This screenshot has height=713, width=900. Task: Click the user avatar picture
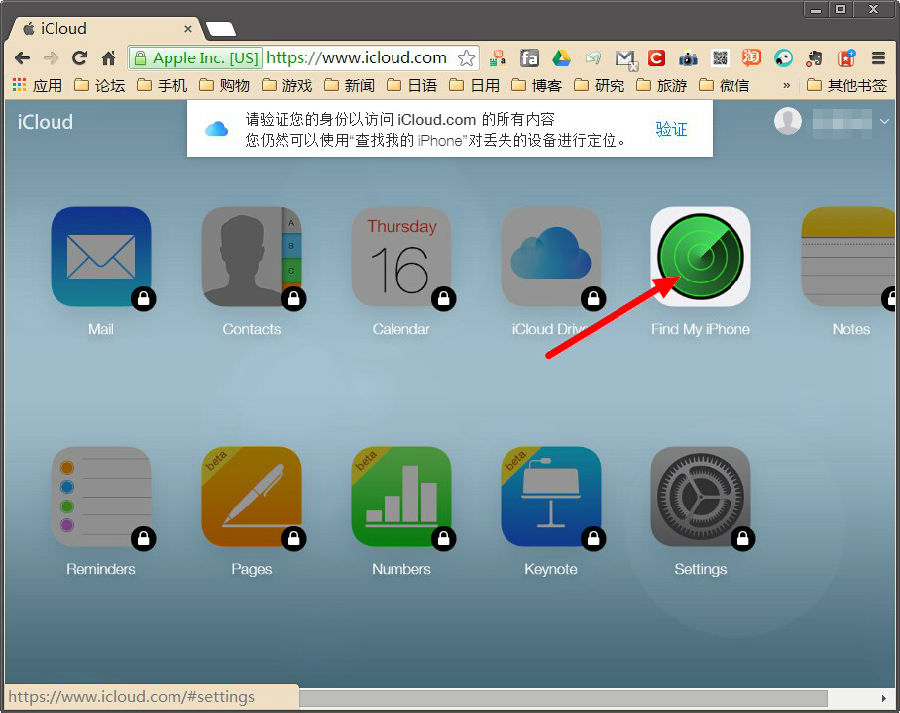[x=788, y=121]
